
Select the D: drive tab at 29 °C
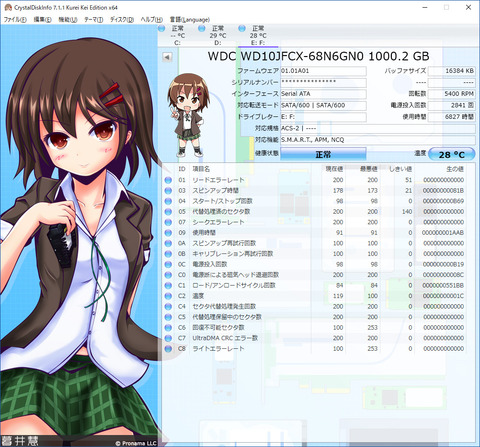tap(218, 35)
